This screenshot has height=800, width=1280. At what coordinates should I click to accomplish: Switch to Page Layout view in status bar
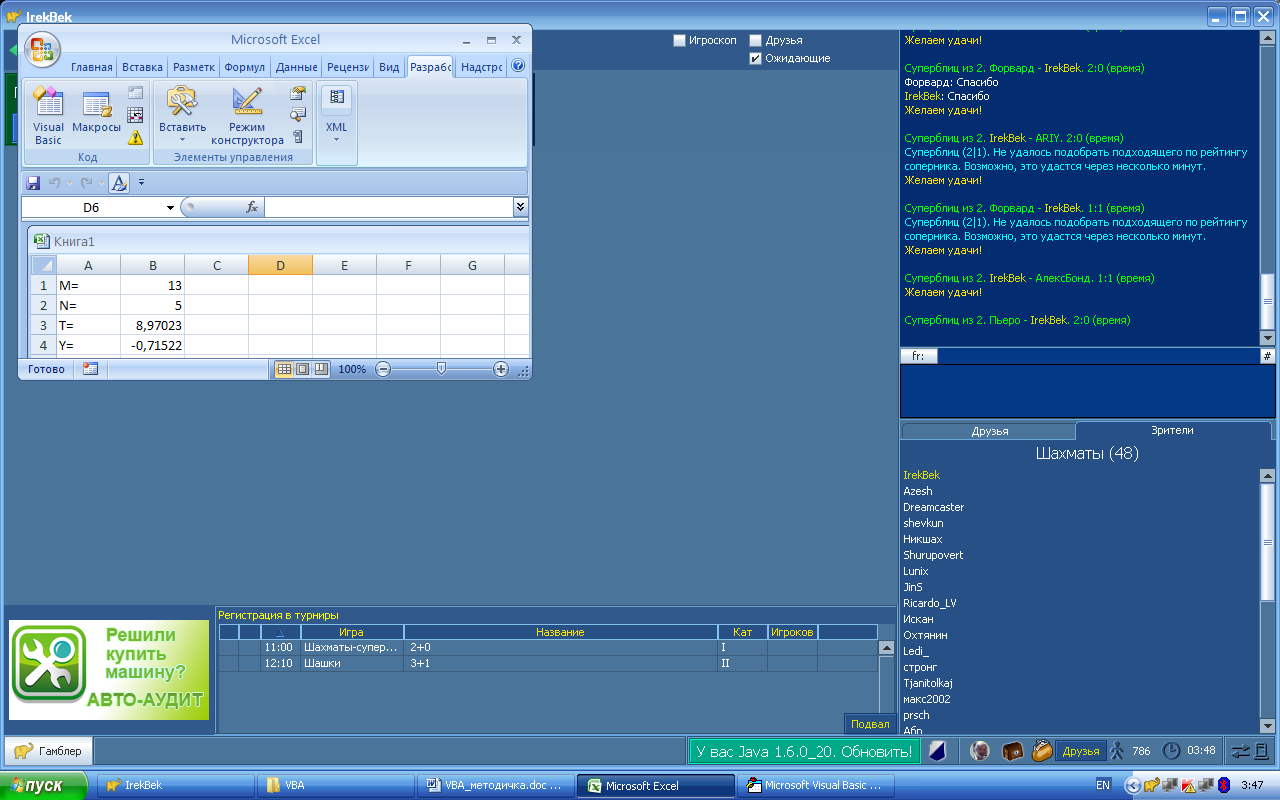coord(302,369)
